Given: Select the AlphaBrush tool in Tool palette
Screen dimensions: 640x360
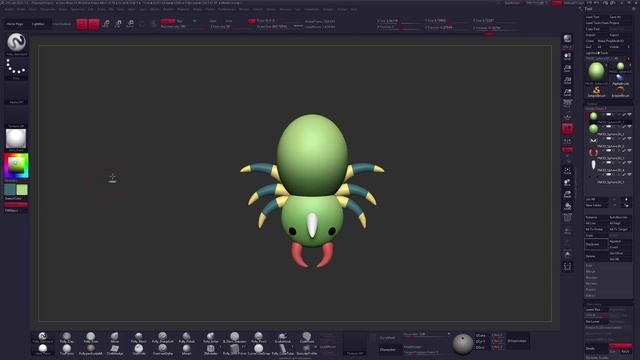Looking at the screenshot, I should pyautogui.click(x=620, y=79).
